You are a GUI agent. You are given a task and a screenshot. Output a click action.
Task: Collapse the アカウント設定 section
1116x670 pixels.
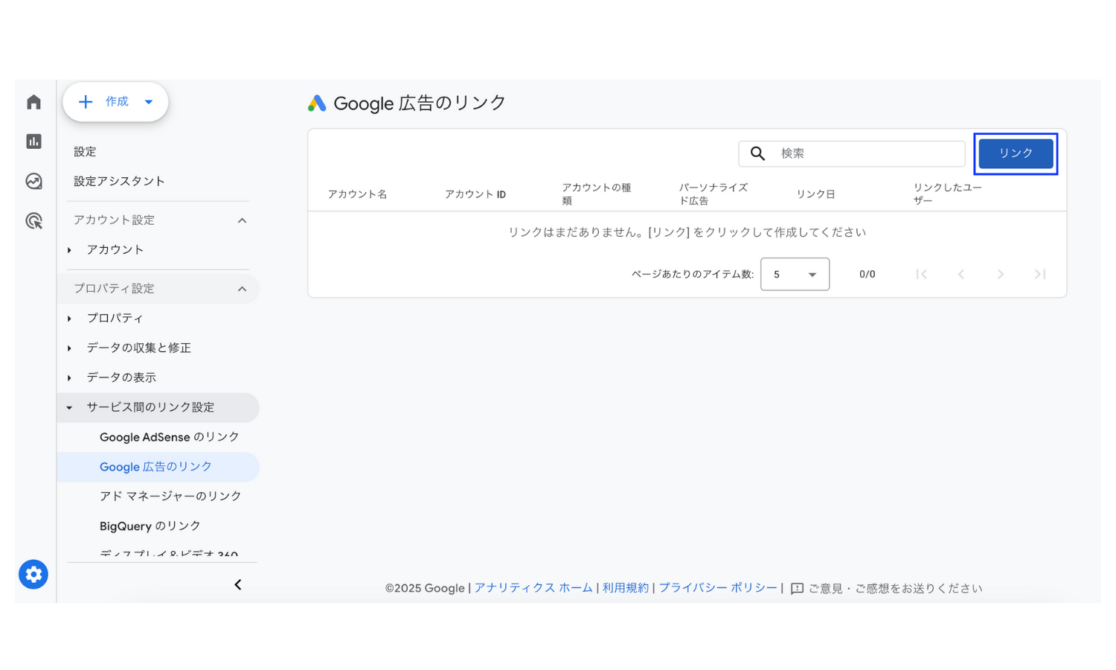click(x=241, y=220)
